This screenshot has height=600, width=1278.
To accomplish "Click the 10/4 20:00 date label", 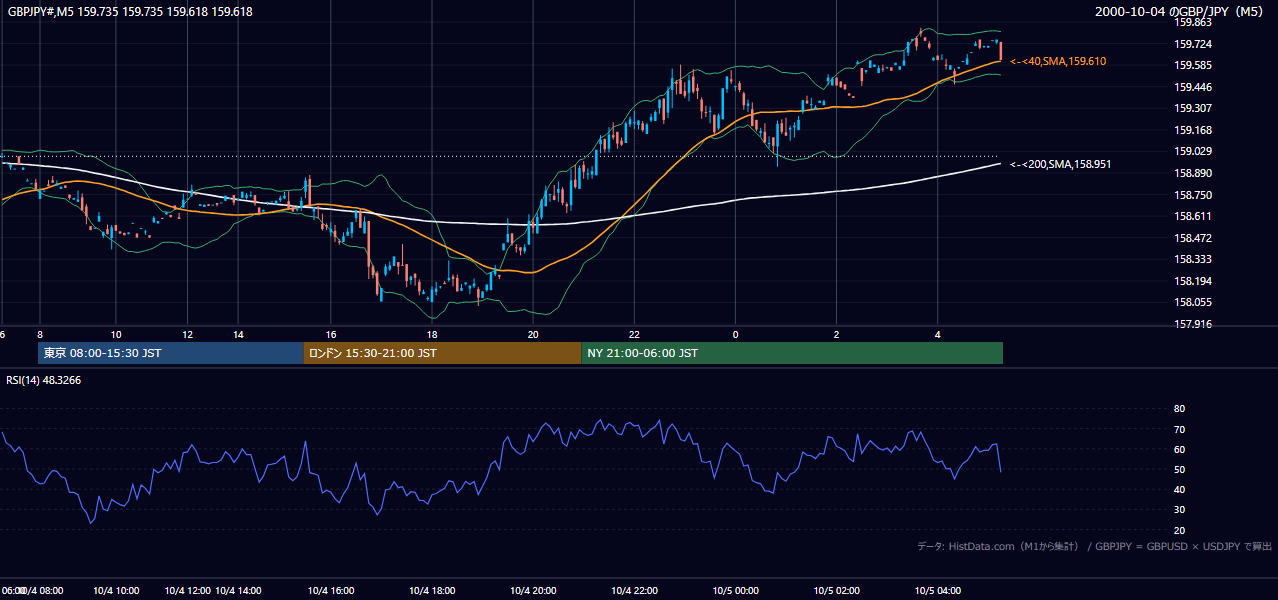I will tap(533, 591).
